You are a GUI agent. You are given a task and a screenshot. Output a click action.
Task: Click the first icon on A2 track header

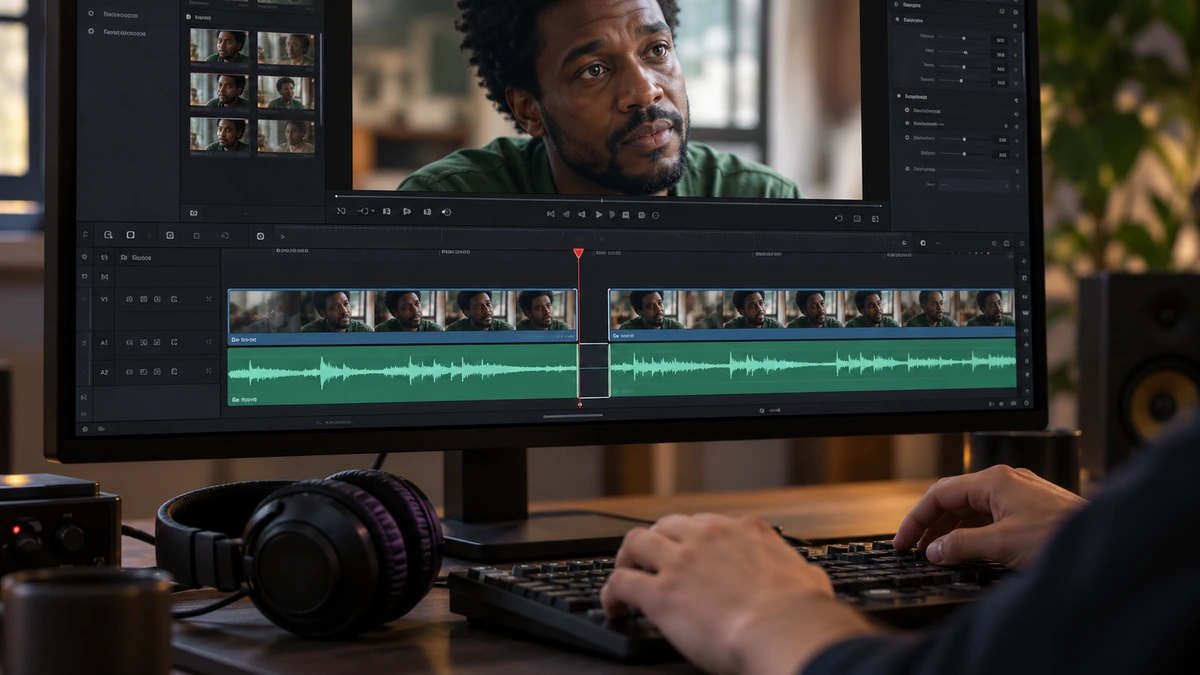pyautogui.click(x=129, y=372)
